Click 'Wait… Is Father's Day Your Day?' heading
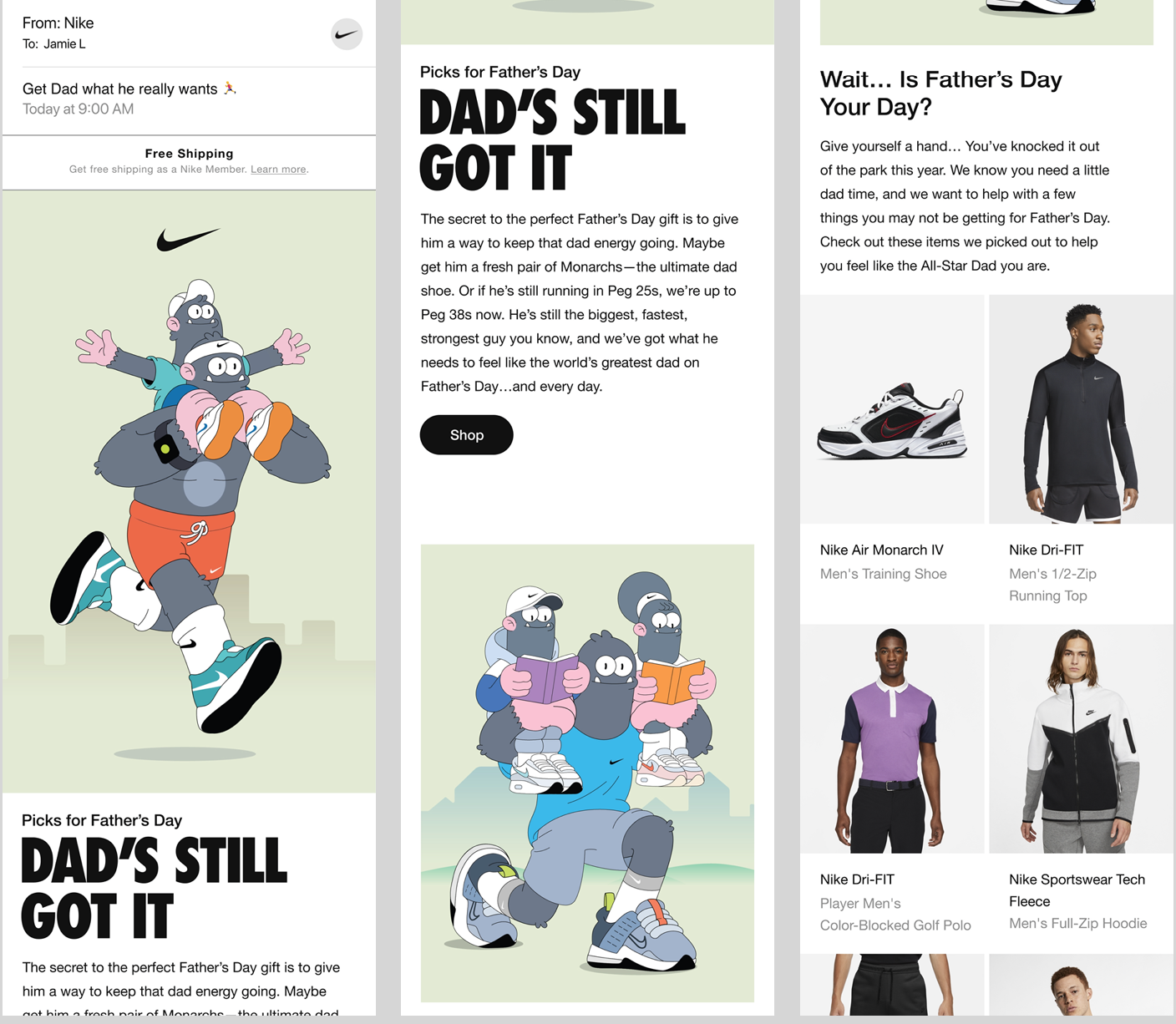 [940, 93]
